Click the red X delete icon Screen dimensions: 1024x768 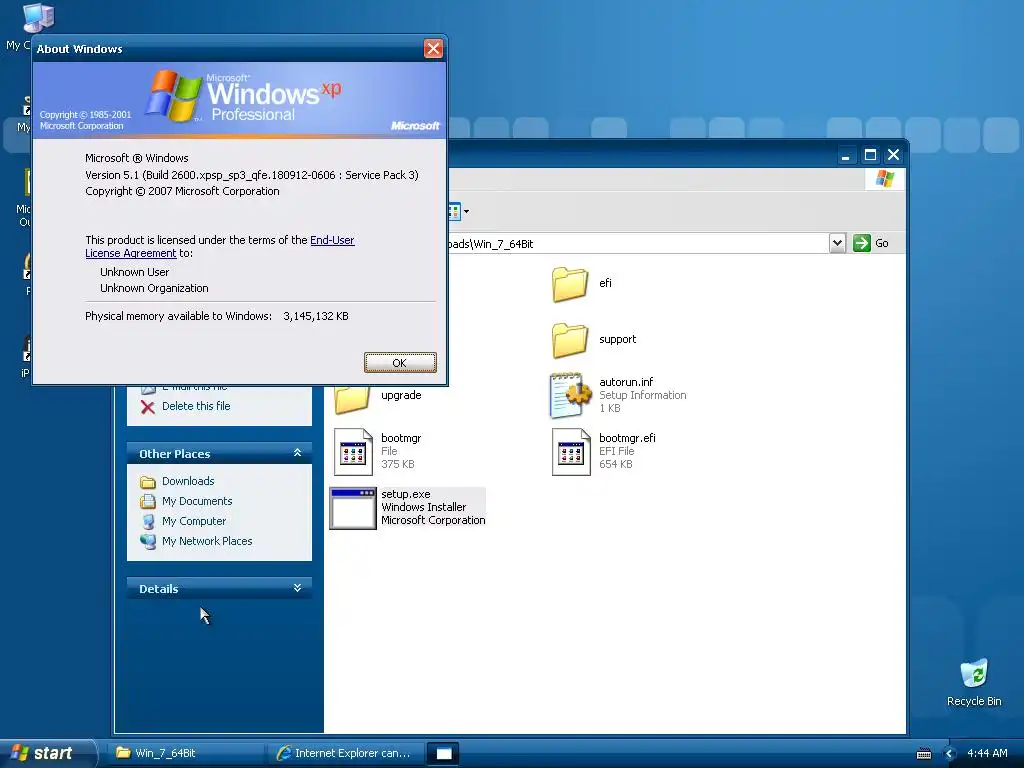[x=148, y=407]
